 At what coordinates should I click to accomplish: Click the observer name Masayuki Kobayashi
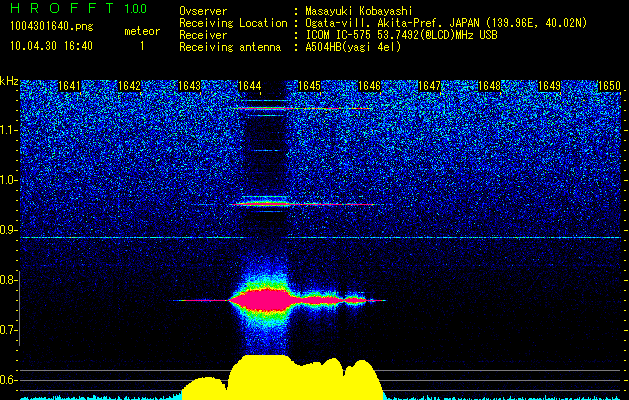(359, 12)
